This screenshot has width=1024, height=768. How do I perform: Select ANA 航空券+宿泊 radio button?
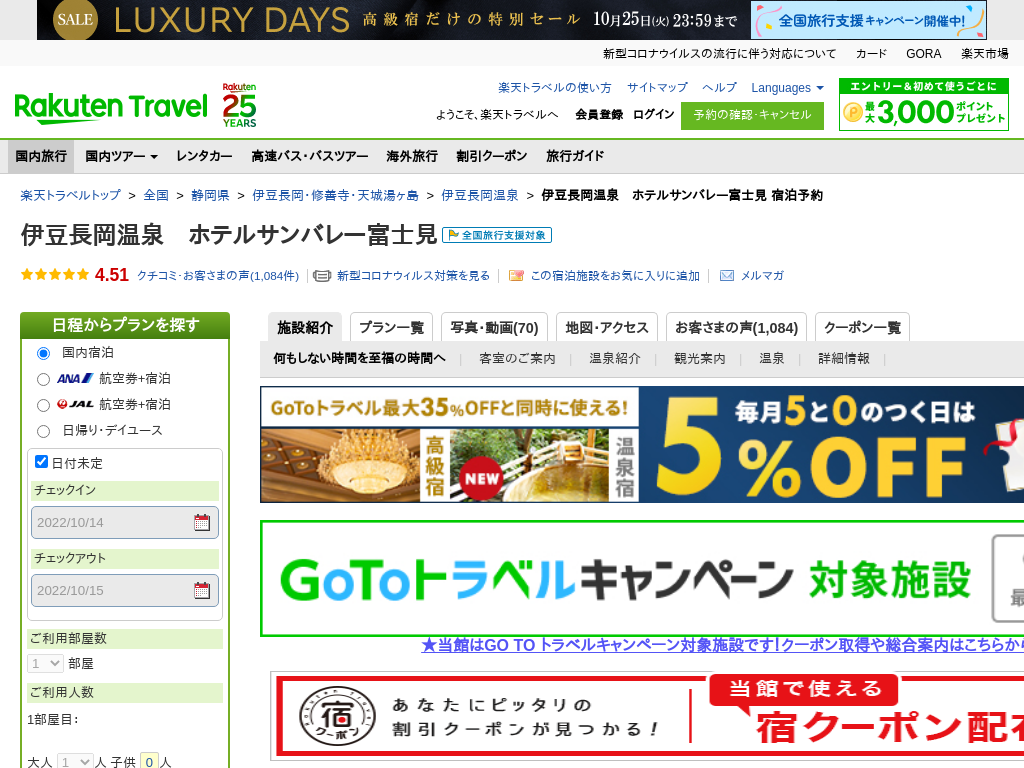click(x=43, y=379)
